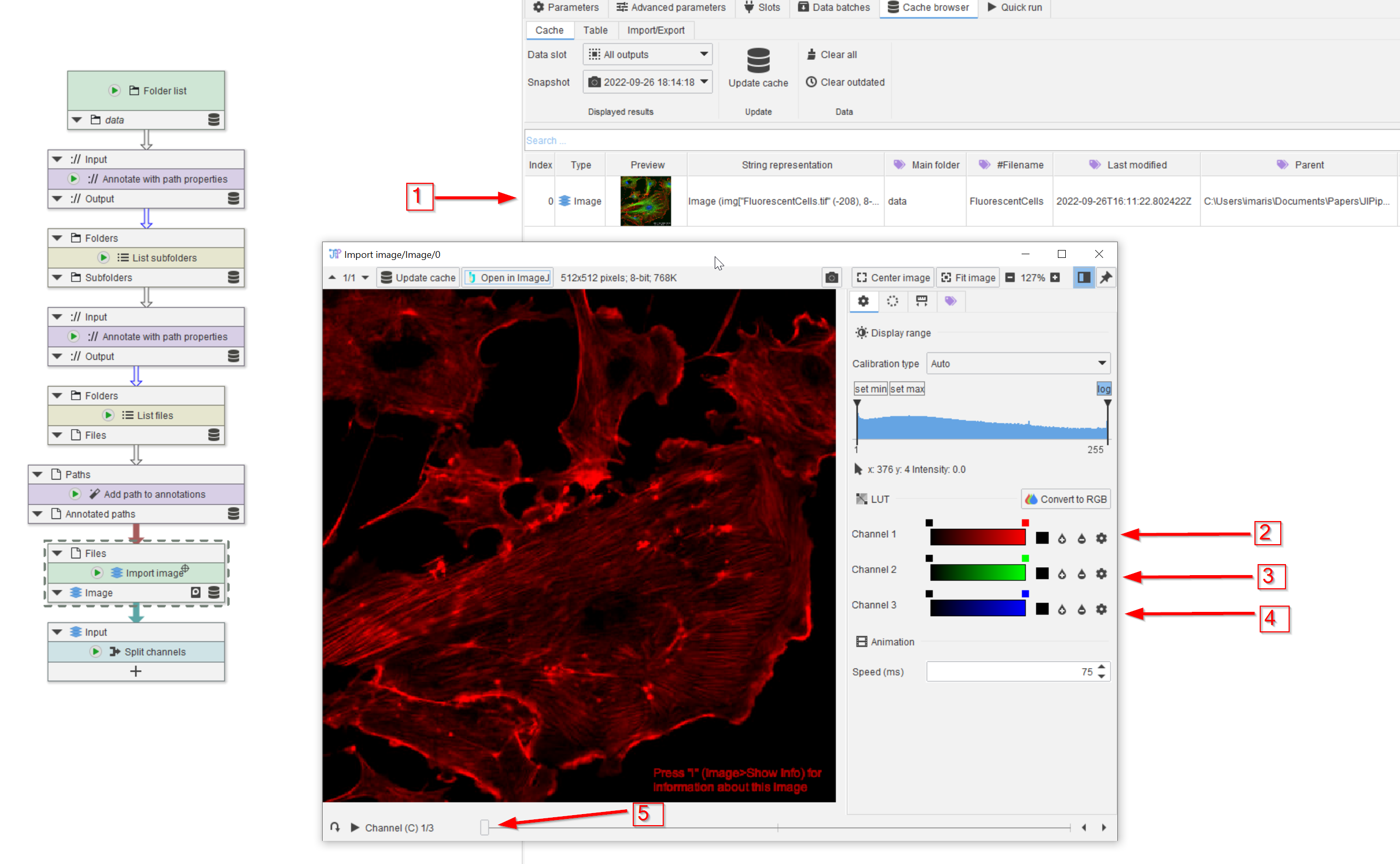Open the Calibration type Auto dropdown
Screen dimensions: 1400x864
[x=1018, y=363]
